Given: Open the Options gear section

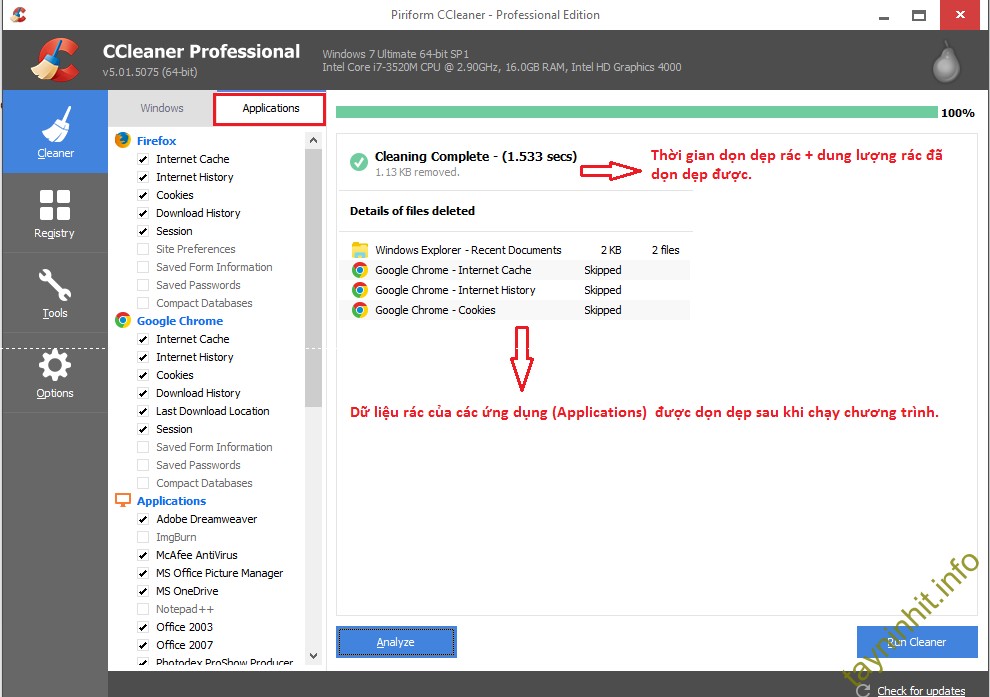Looking at the screenshot, I should [55, 373].
